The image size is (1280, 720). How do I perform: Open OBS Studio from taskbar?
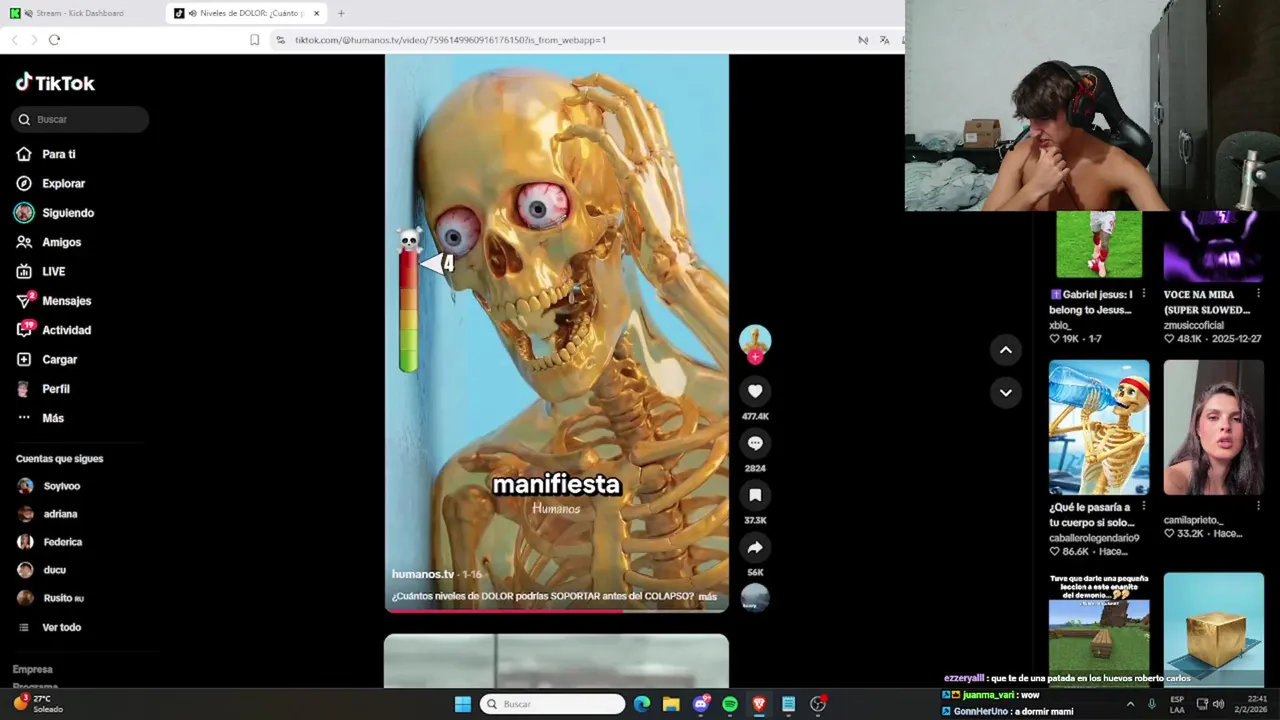click(818, 704)
